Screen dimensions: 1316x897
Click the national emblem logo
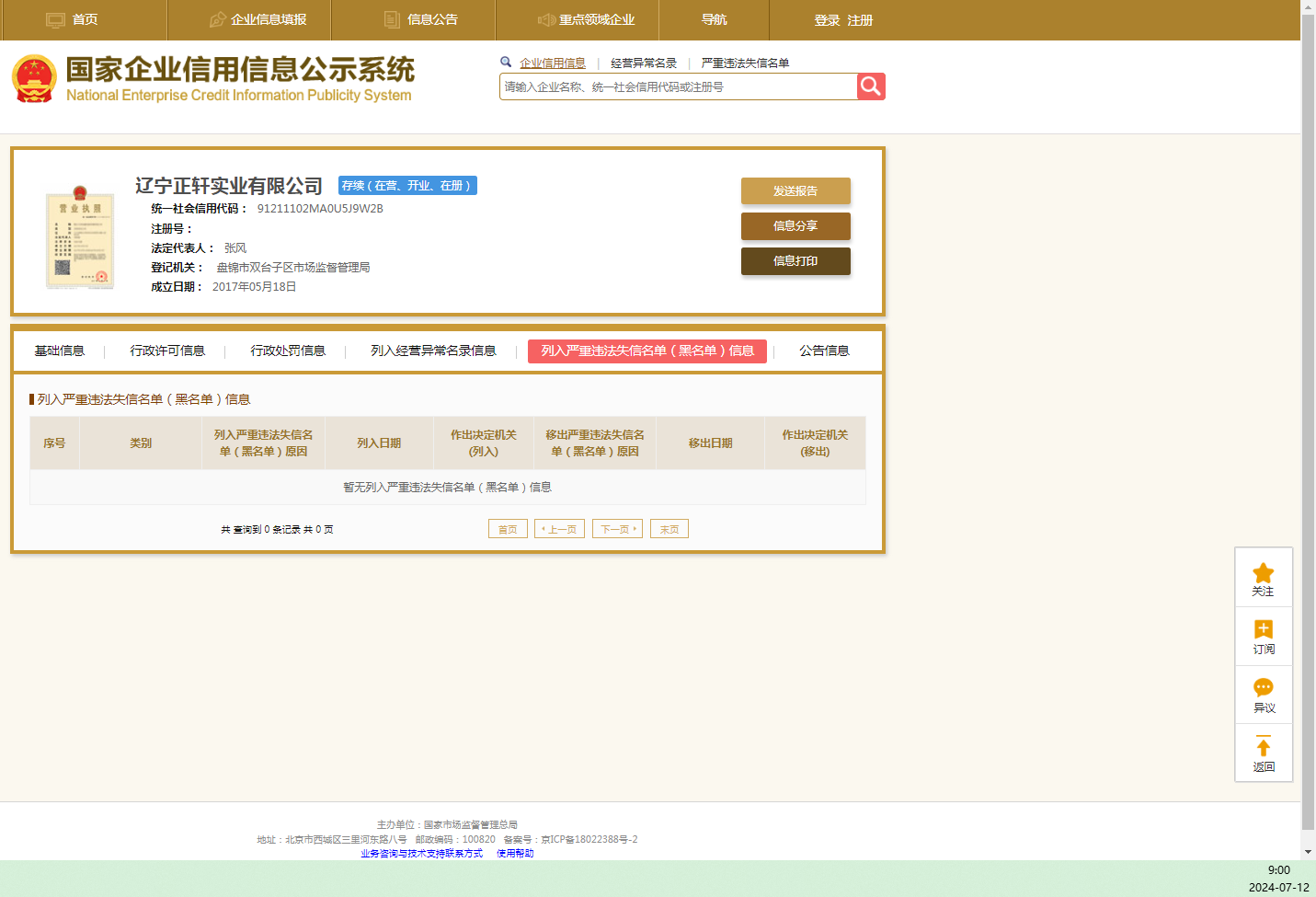(x=34, y=78)
